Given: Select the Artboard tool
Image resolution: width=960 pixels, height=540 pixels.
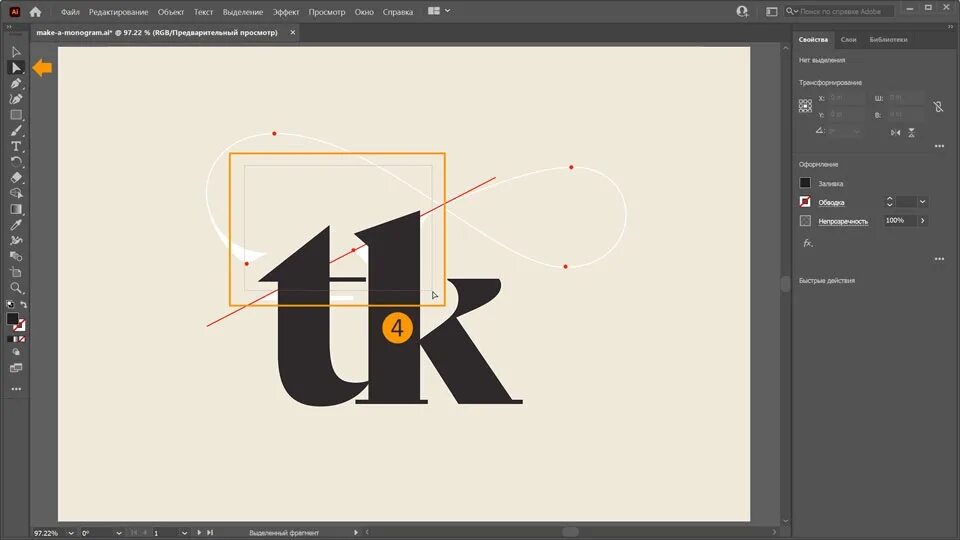Looking at the screenshot, I should [x=16, y=272].
